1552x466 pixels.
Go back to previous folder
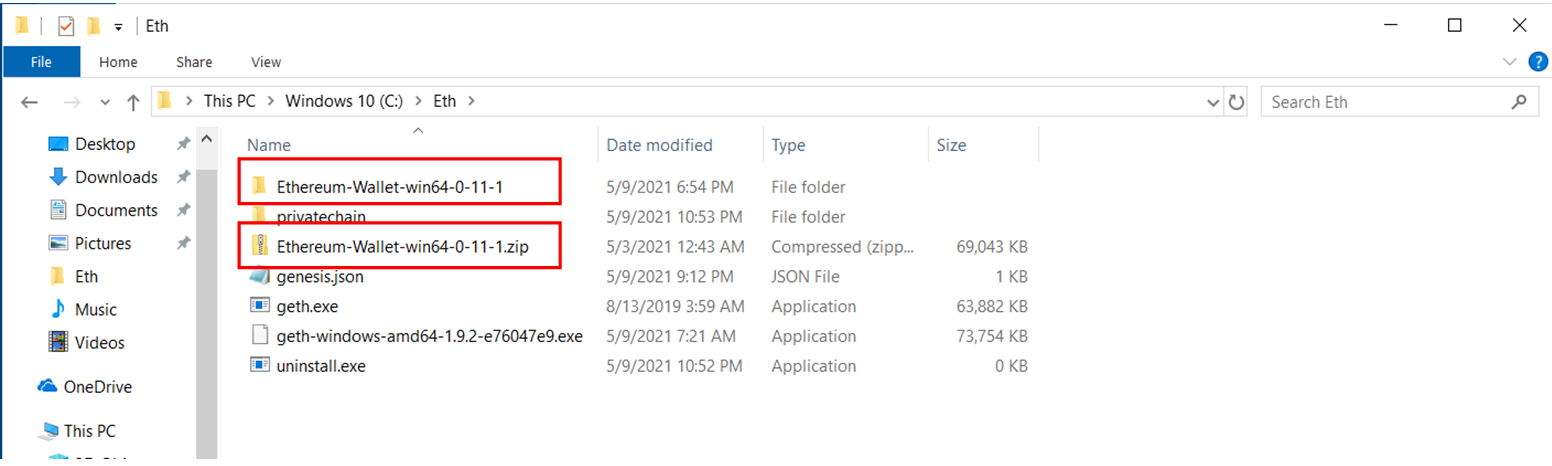[x=29, y=102]
